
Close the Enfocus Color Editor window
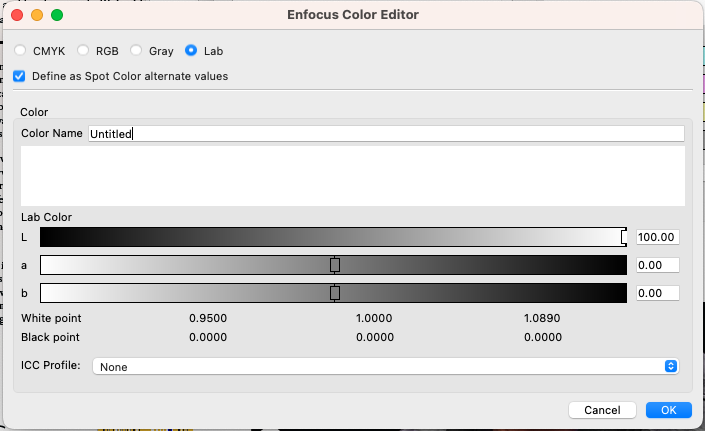click(17, 15)
